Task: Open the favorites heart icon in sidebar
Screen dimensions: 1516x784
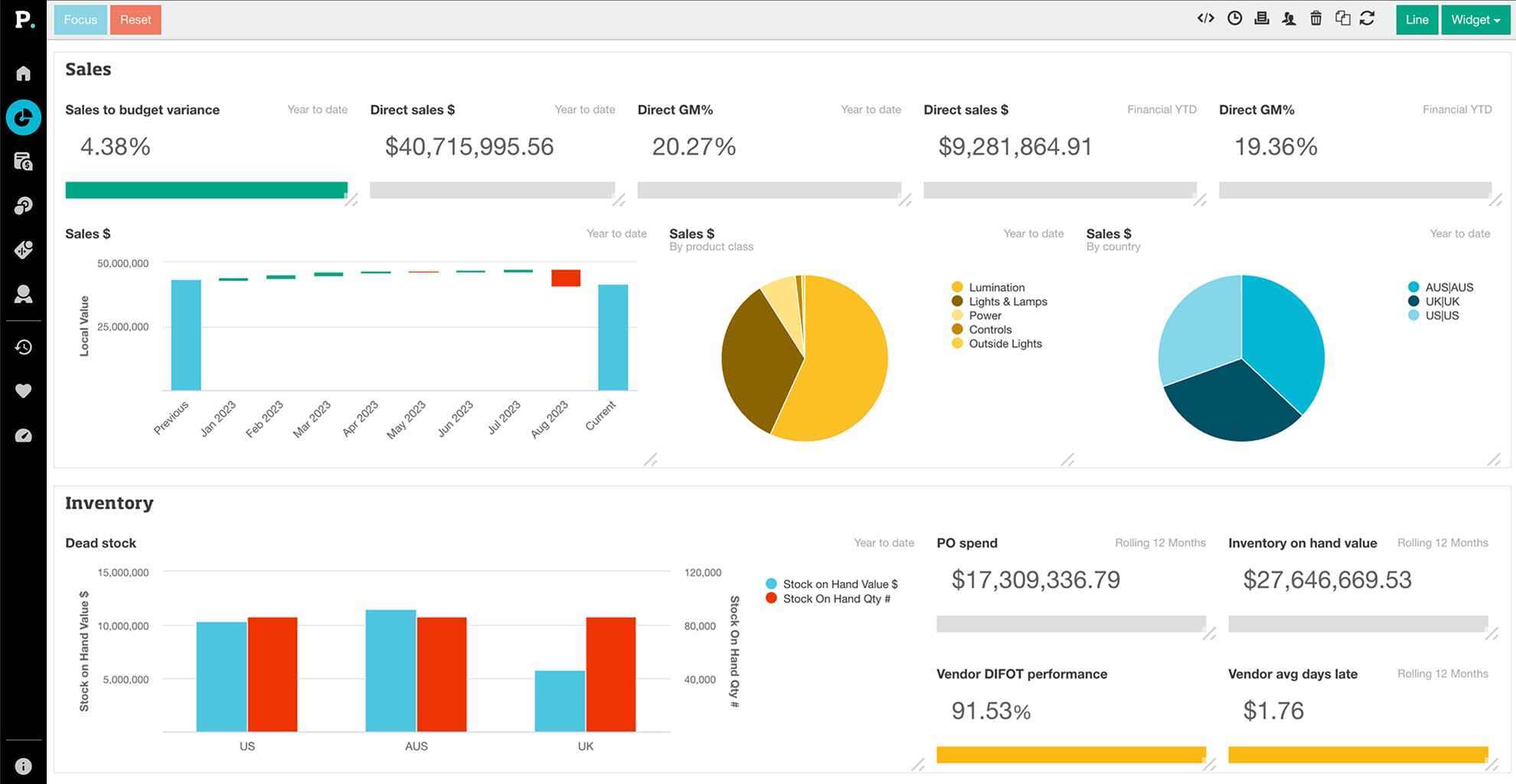Action: coord(24,391)
